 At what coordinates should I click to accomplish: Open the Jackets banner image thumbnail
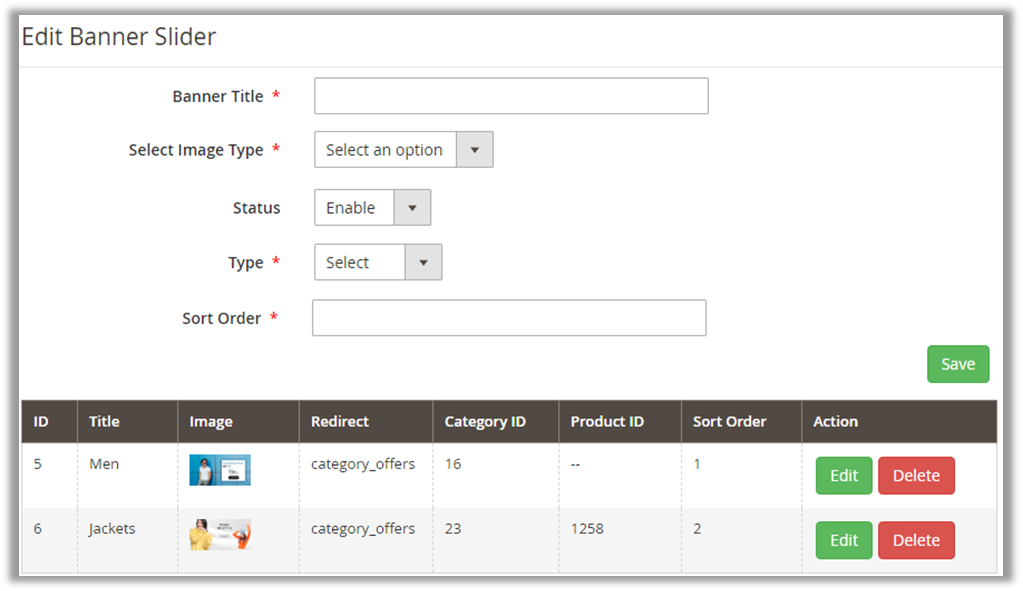[220, 534]
